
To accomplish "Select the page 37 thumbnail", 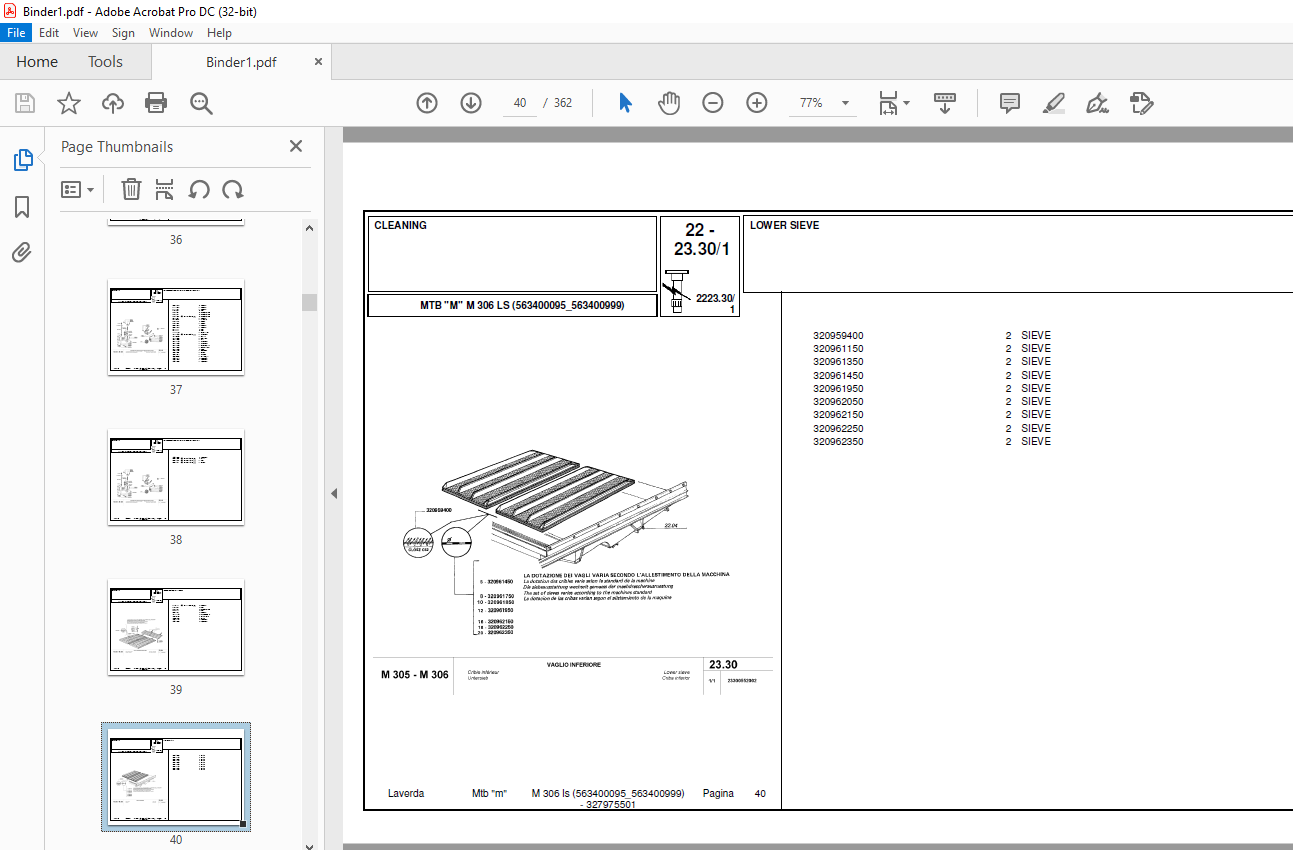I will click(x=176, y=327).
